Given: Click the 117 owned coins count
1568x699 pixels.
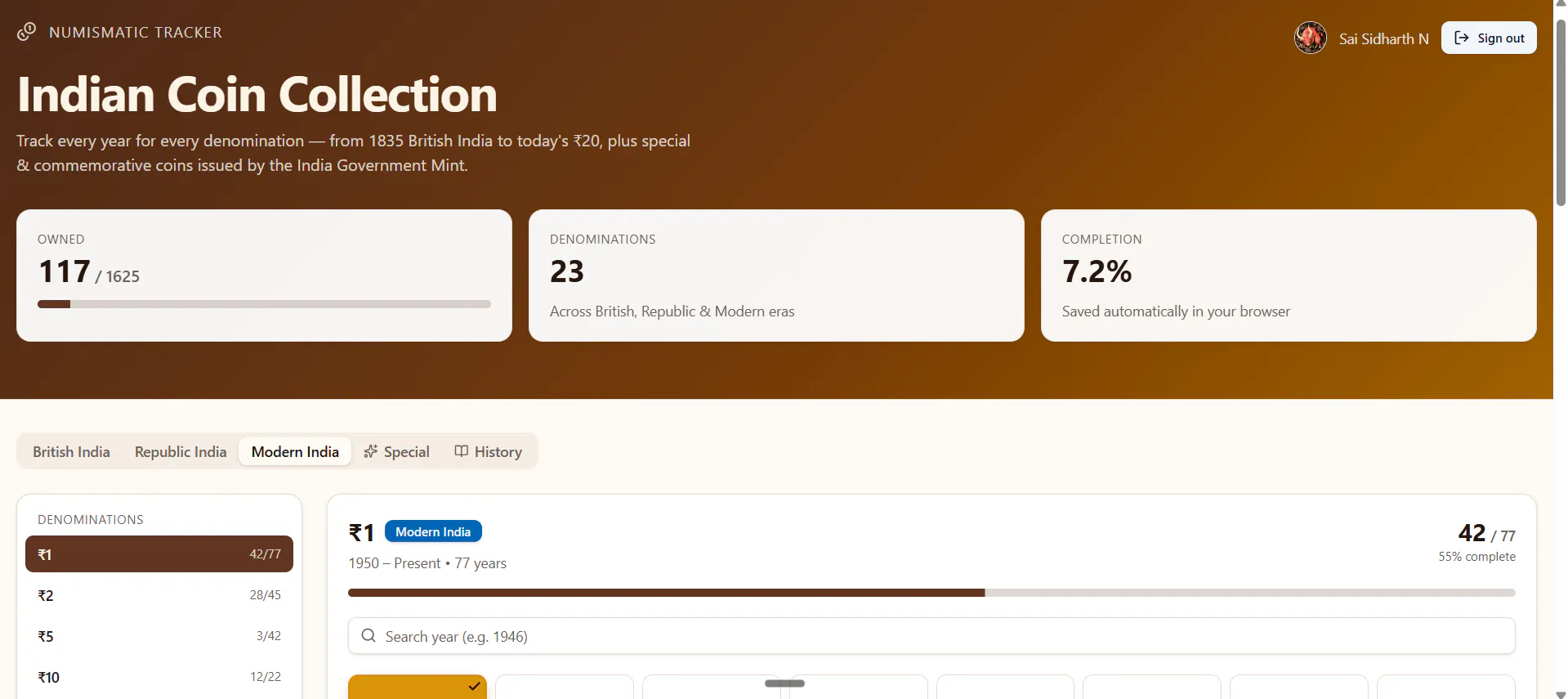Looking at the screenshot, I should point(64,271).
